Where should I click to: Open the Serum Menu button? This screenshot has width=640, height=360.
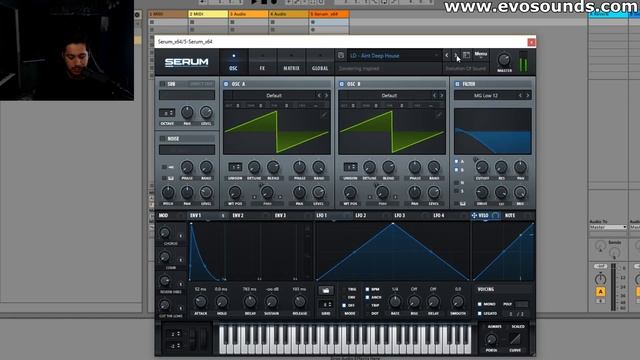481,55
